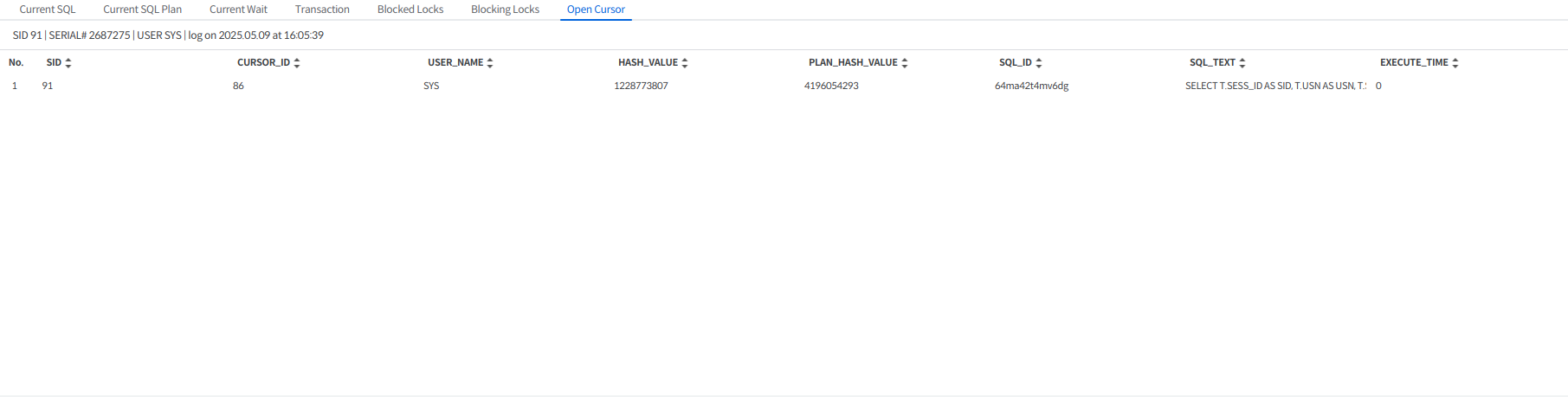Toggle EXECUTE_TIME sort arrows

(x=1455, y=63)
